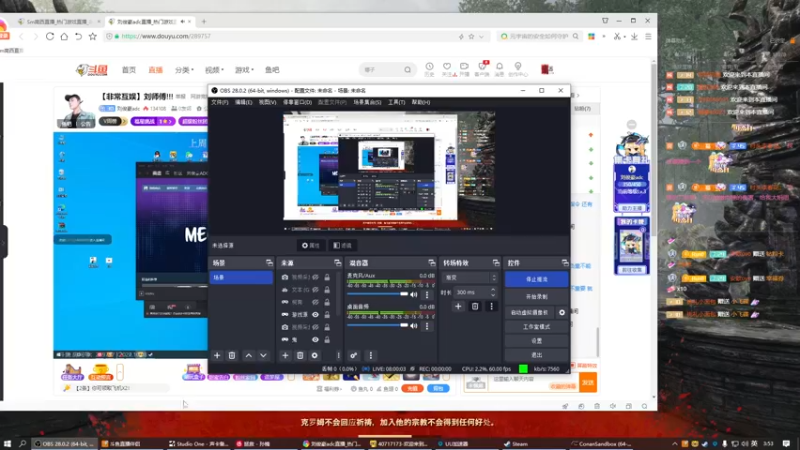Viewport: 800px width, 450px height.
Task: Open OBS View menu
Action: click(x=267, y=103)
